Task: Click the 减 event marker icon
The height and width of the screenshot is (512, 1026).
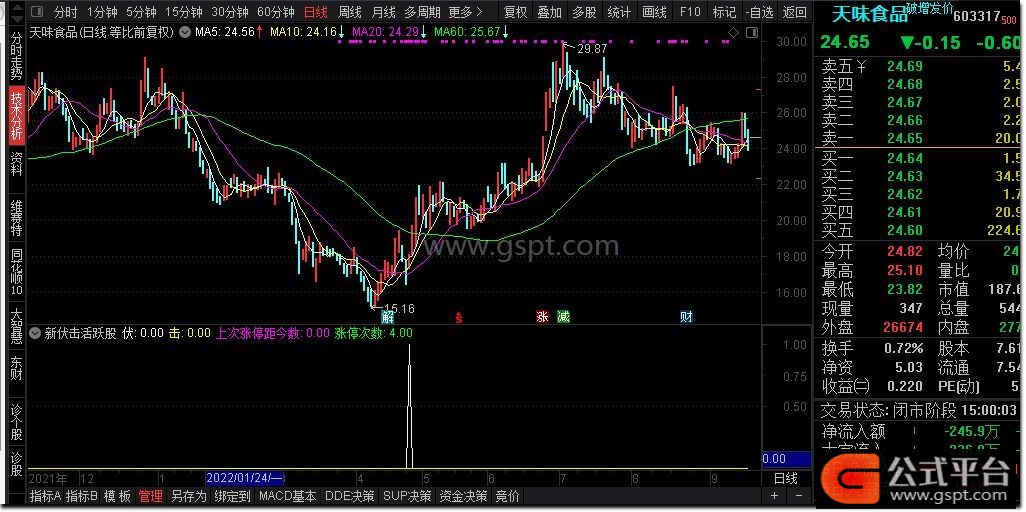Action: click(x=563, y=318)
